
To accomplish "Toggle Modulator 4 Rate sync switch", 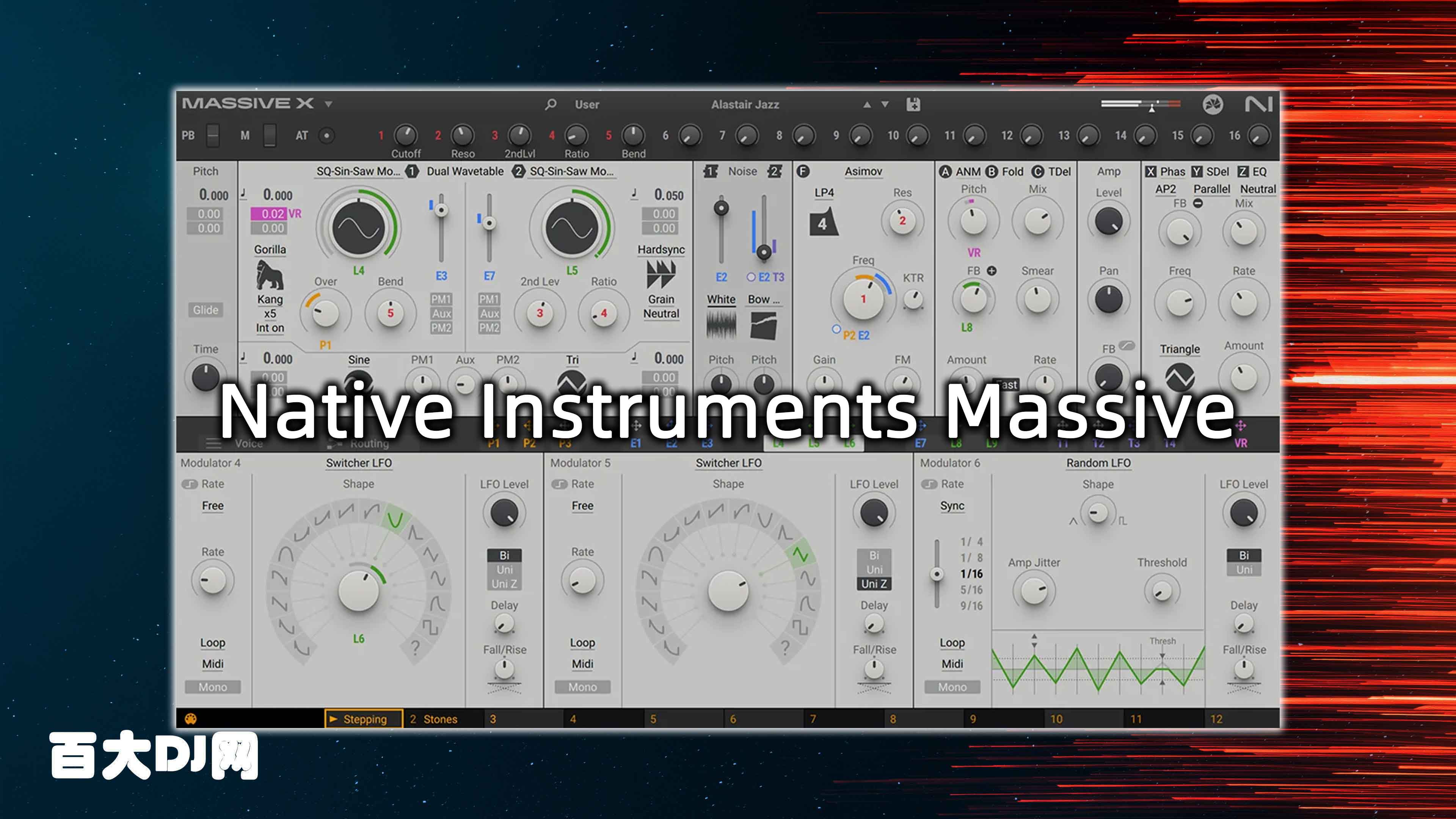I will pyautogui.click(x=189, y=485).
